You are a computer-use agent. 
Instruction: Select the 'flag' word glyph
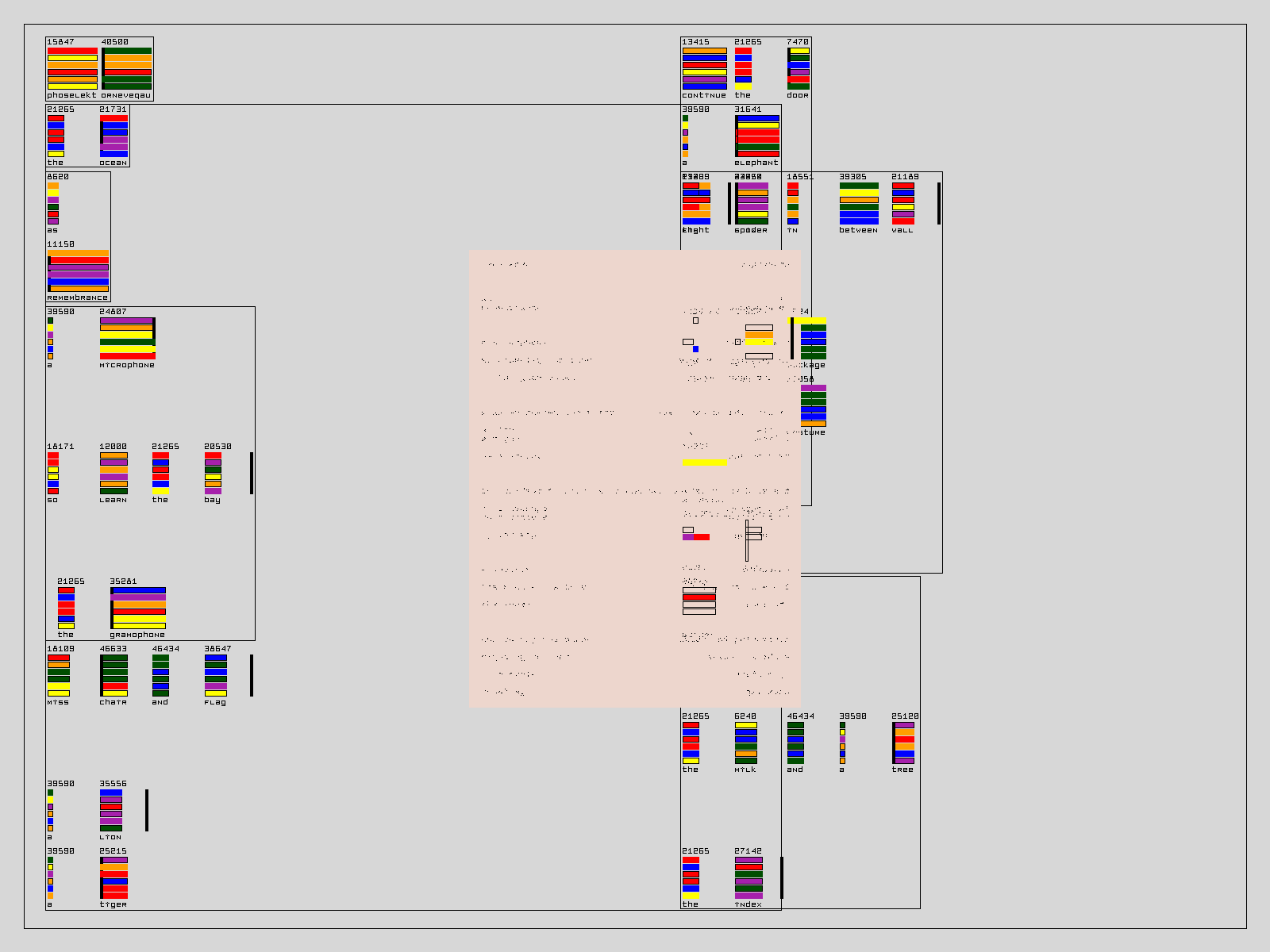tap(216, 676)
